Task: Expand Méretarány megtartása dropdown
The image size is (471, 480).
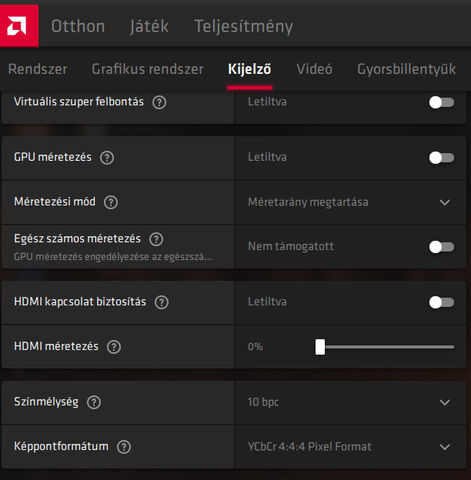Action: pos(350,202)
